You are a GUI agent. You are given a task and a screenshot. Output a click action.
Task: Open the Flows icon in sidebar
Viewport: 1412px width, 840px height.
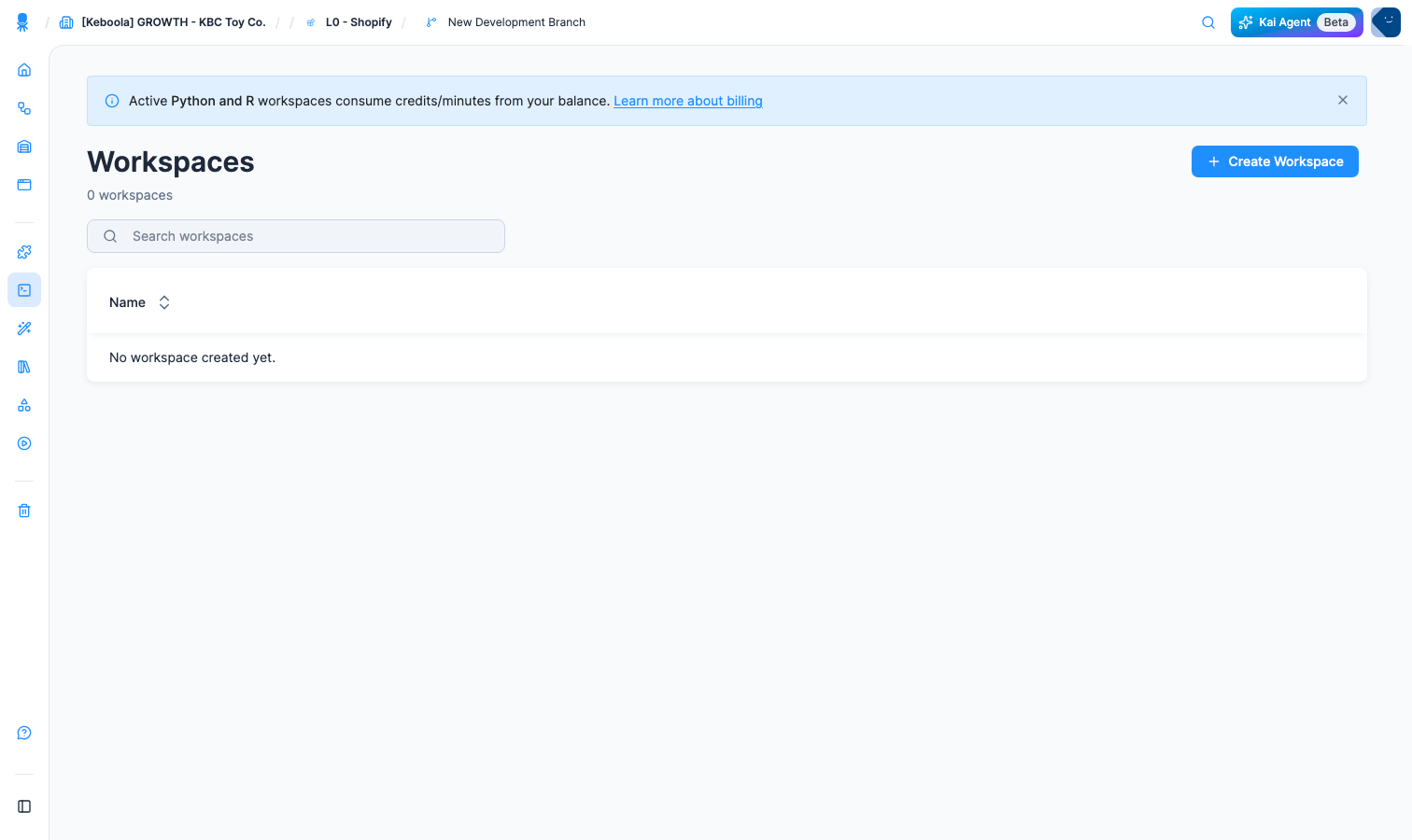(24, 108)
